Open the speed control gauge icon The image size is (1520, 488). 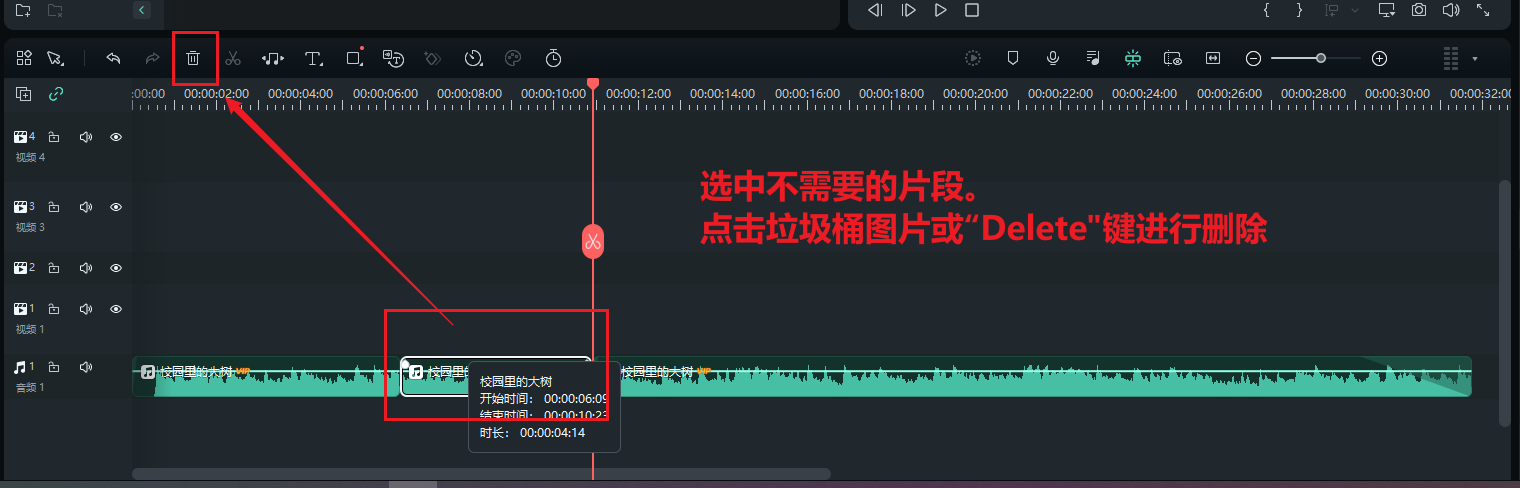click(x=474, y=59)
